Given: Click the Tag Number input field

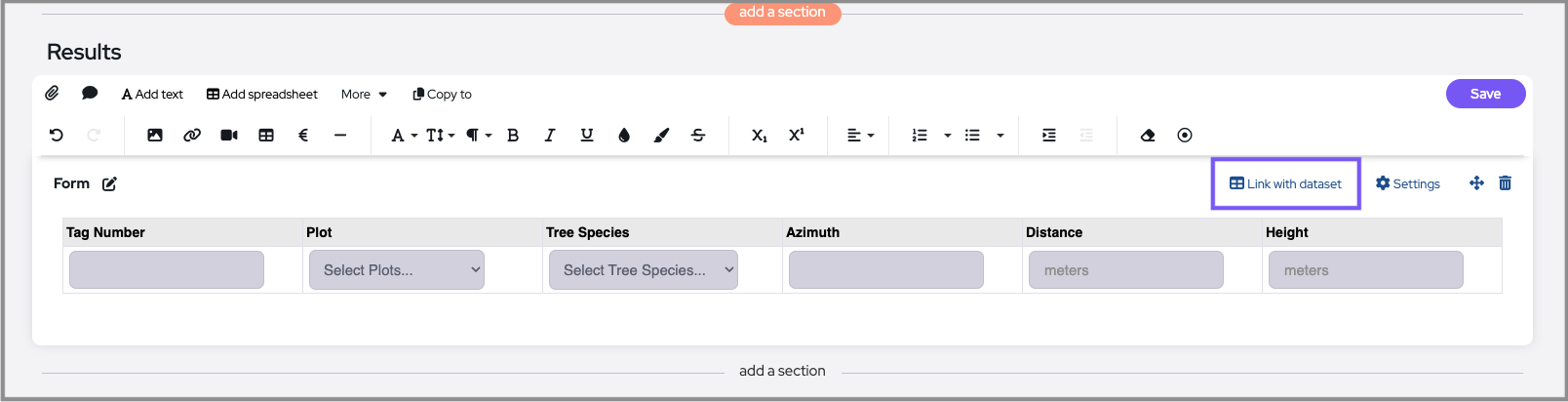Looking at the screenshot, I should (x=167, y=270).
